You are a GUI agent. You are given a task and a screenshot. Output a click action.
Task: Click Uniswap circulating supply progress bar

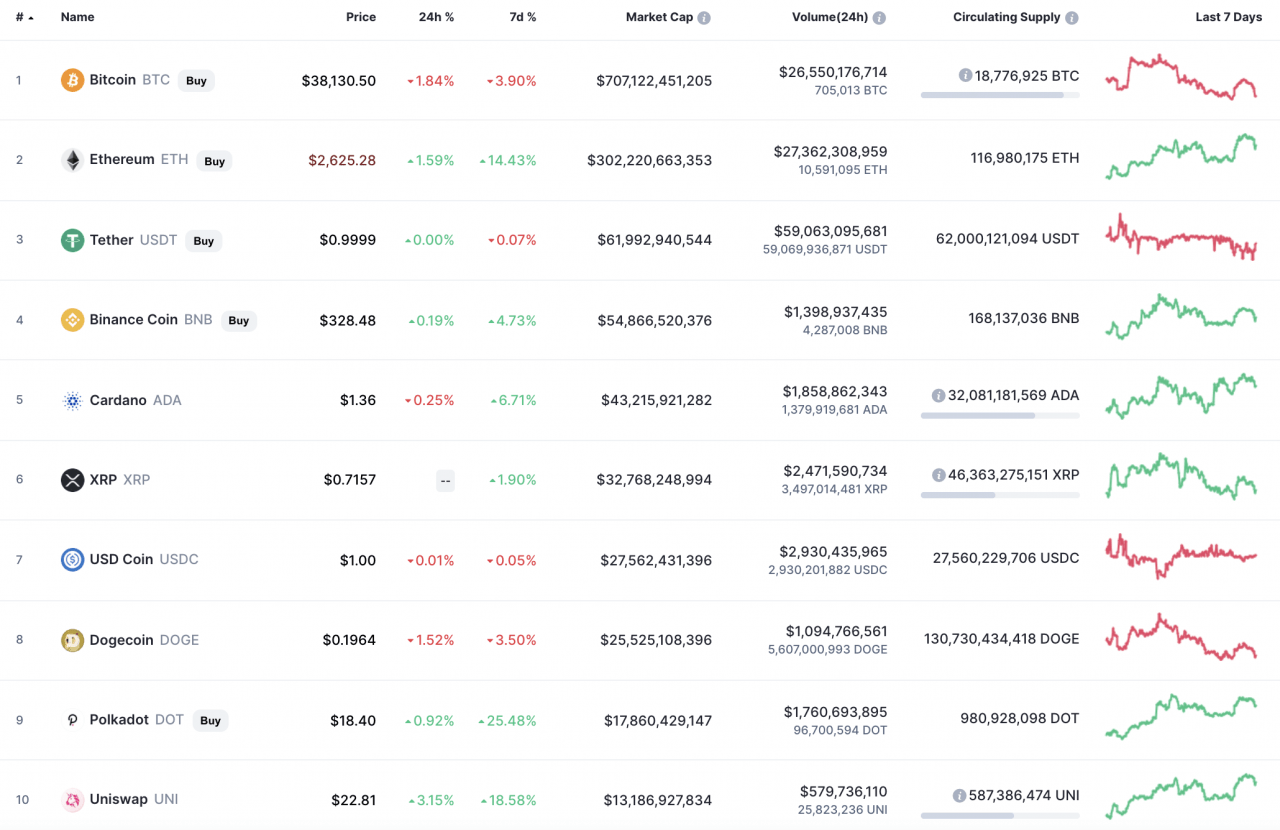click(1000, 815)
